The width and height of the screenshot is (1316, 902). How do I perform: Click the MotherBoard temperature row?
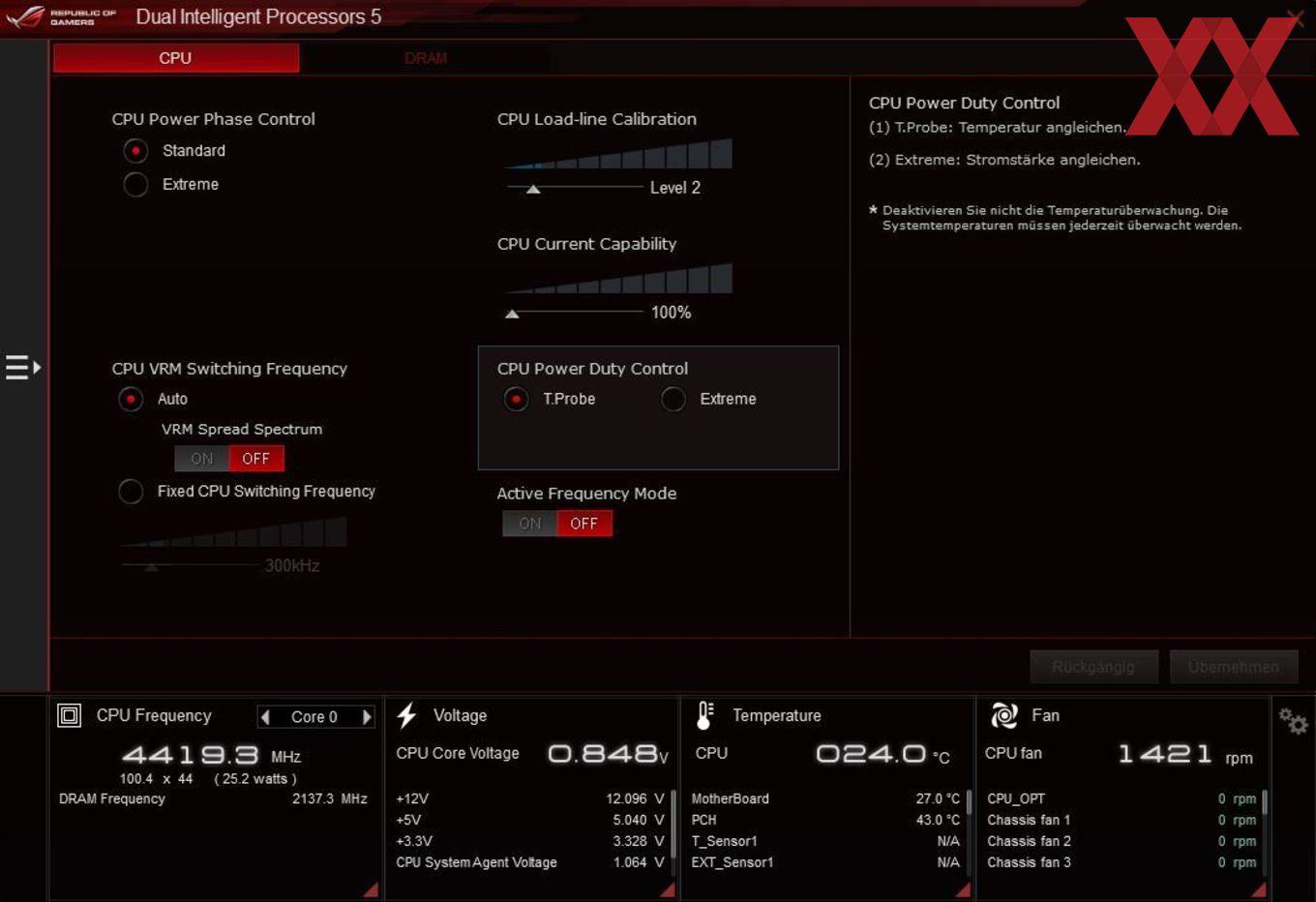tap(825, 798)
